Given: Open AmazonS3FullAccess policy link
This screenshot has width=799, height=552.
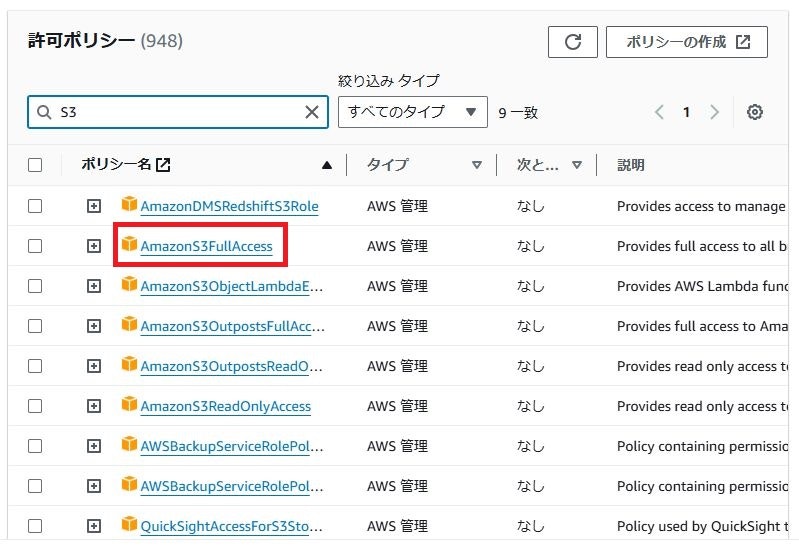Looking at the screenshot, I should 206,246.
